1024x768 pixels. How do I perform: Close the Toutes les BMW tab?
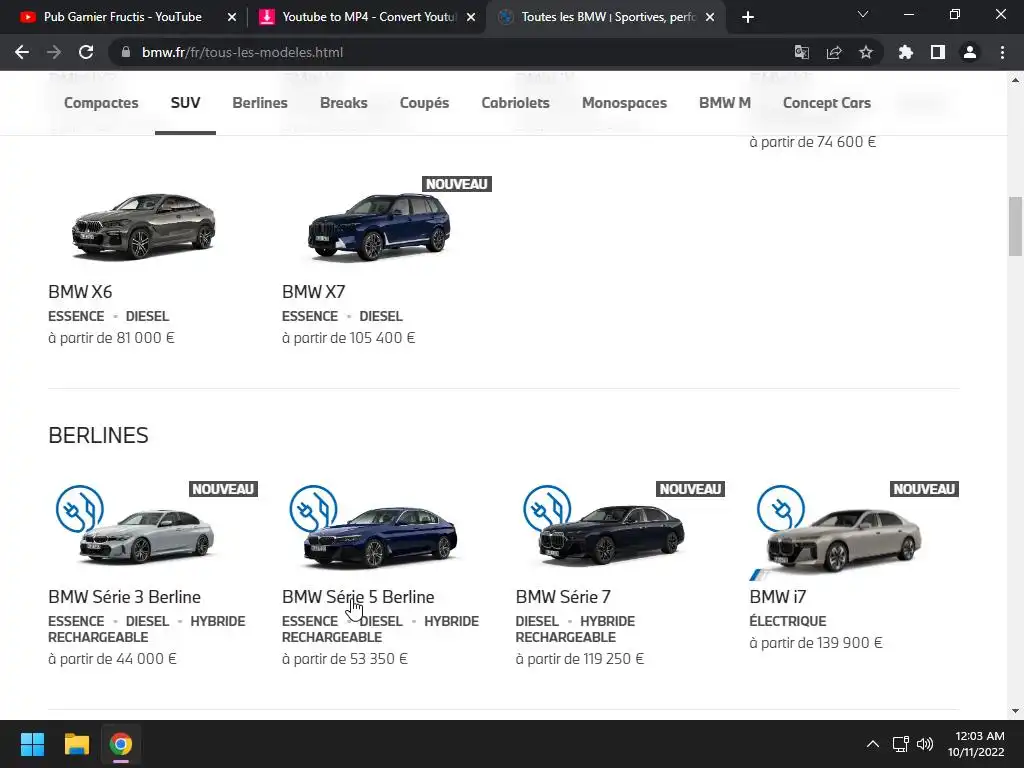coord(710,17)
